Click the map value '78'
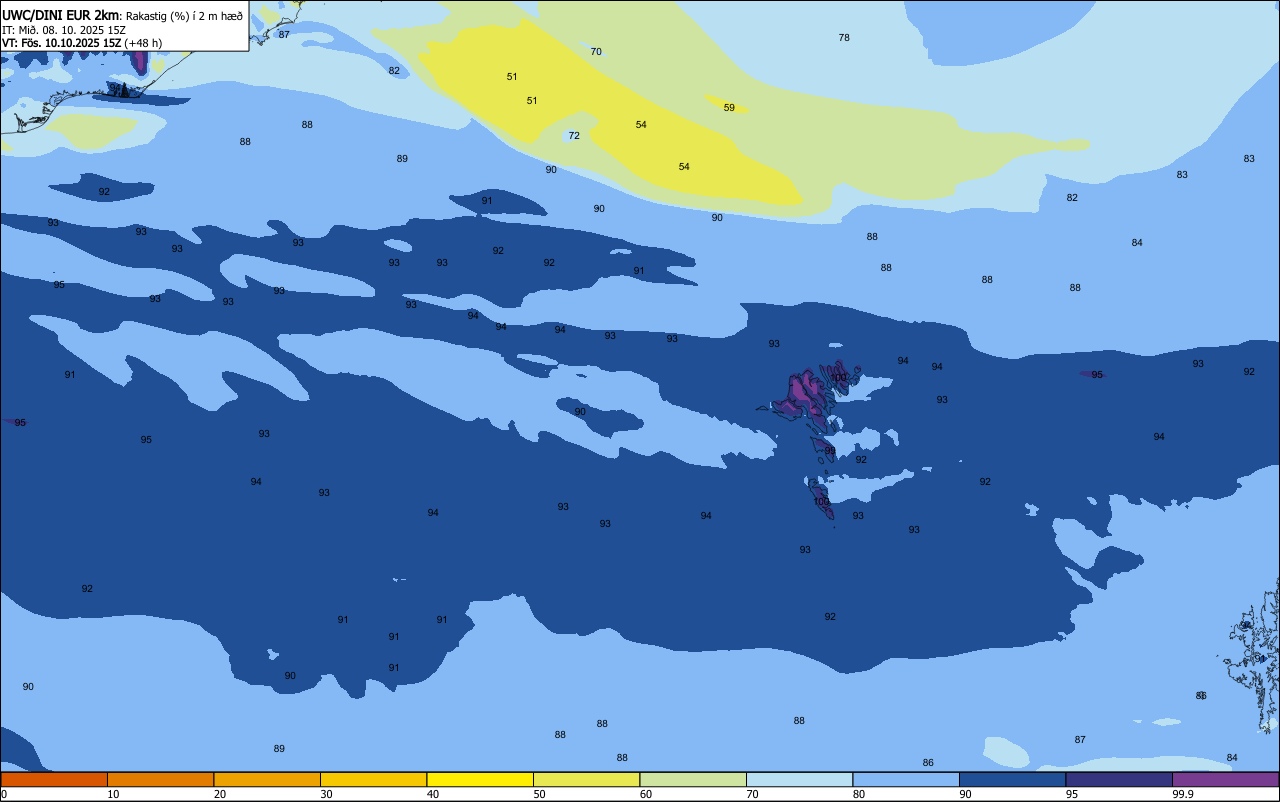 (x=844, y=37)
